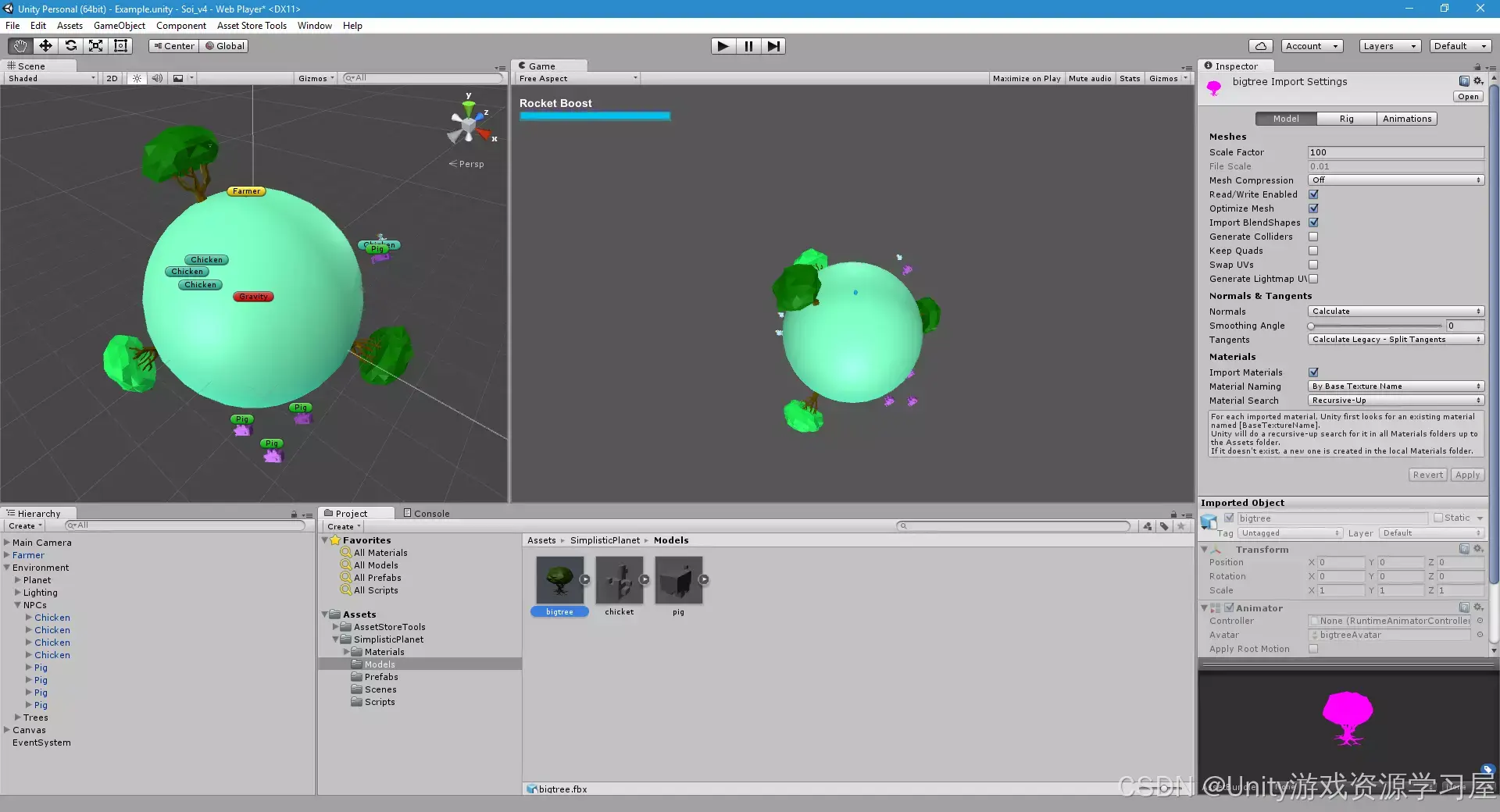The height and width of the screenshot is (812, 1500).
Task: Select the Rotate tool
Action: click(x=71, y=45)
